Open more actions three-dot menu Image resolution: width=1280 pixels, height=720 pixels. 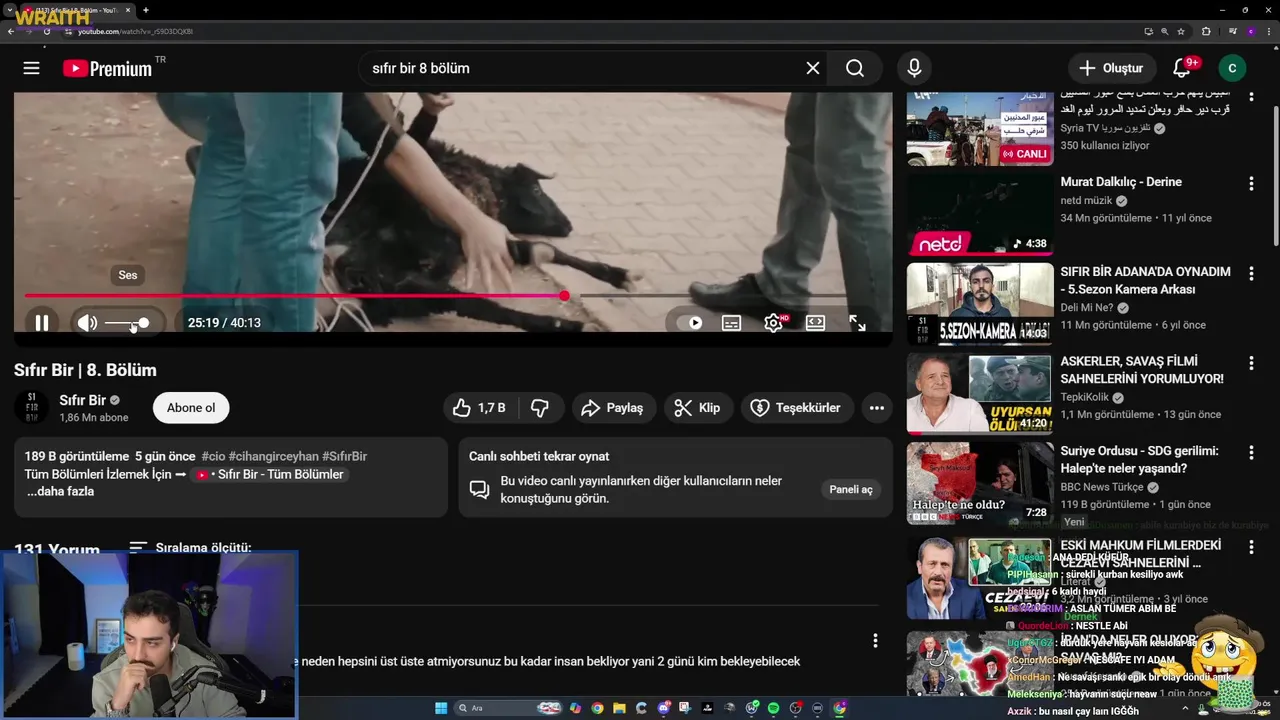(877, 408)
